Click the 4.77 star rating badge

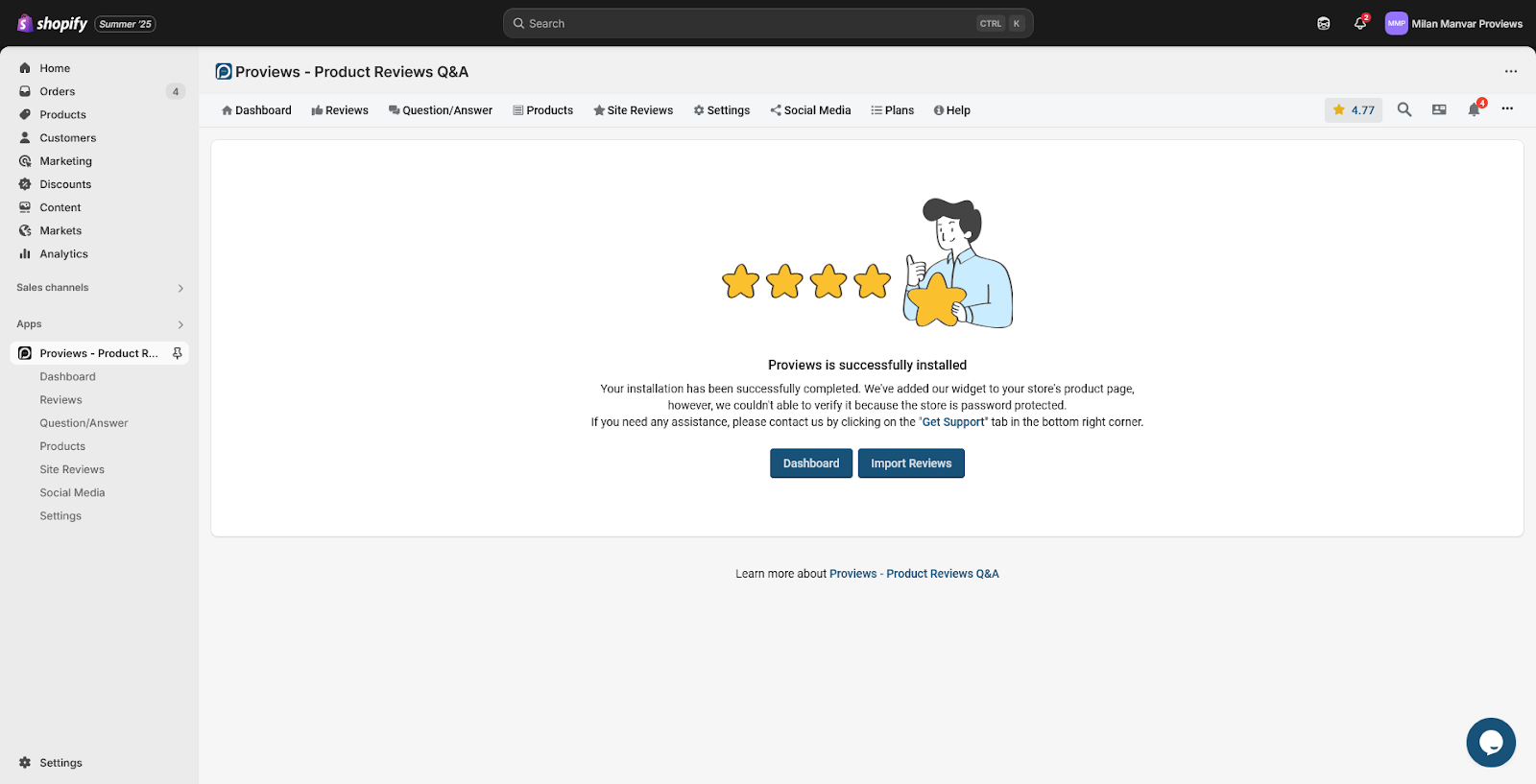coord(1354,110)
